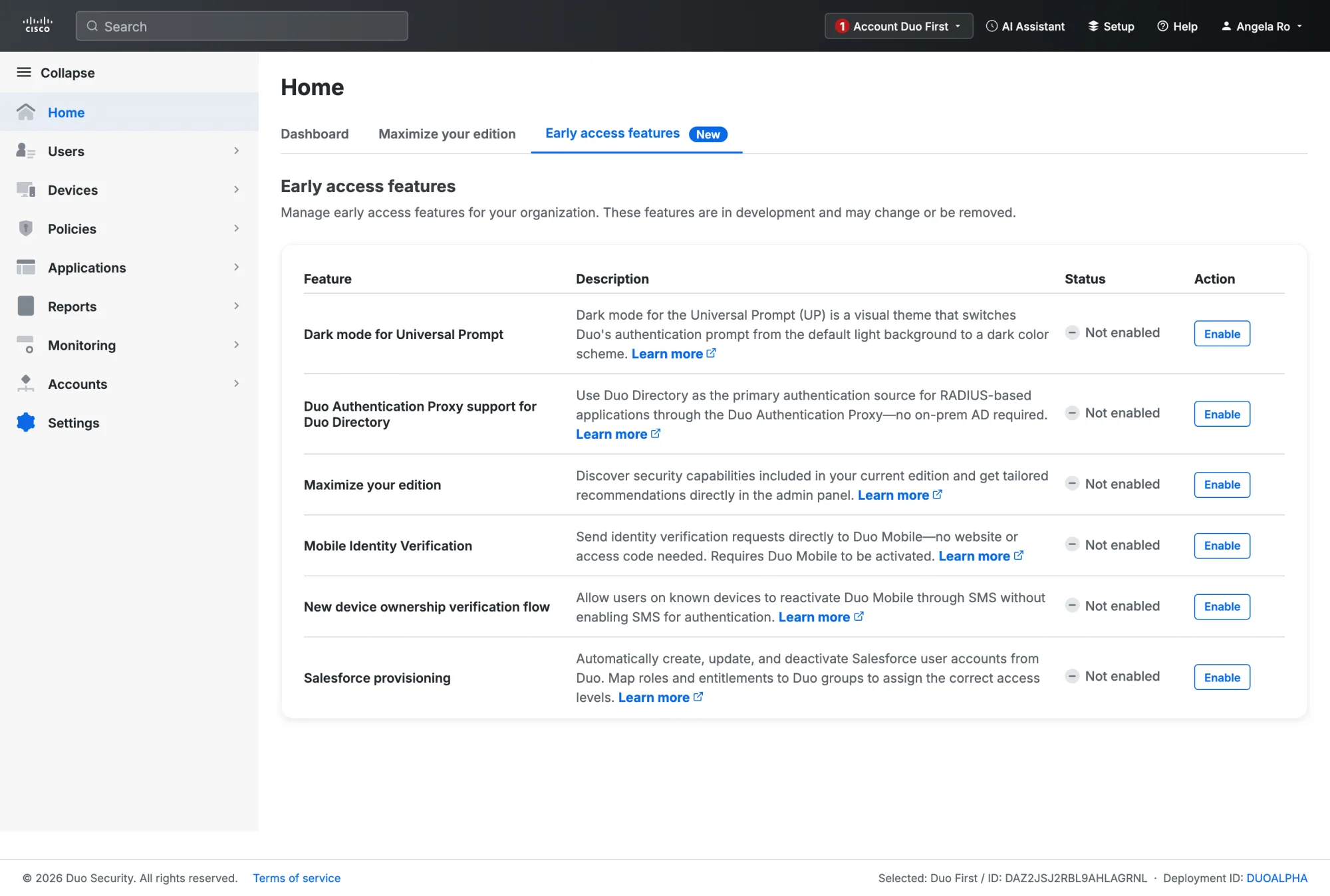Expand the Applications menu chevron
Screen dimensions: 1330x896
(x=236, y=267)
